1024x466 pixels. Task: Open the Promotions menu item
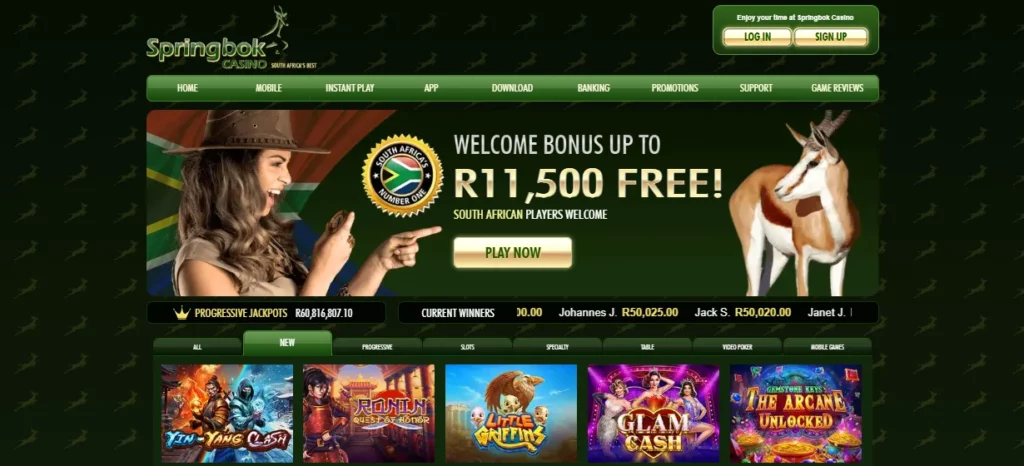pos(675,88)
